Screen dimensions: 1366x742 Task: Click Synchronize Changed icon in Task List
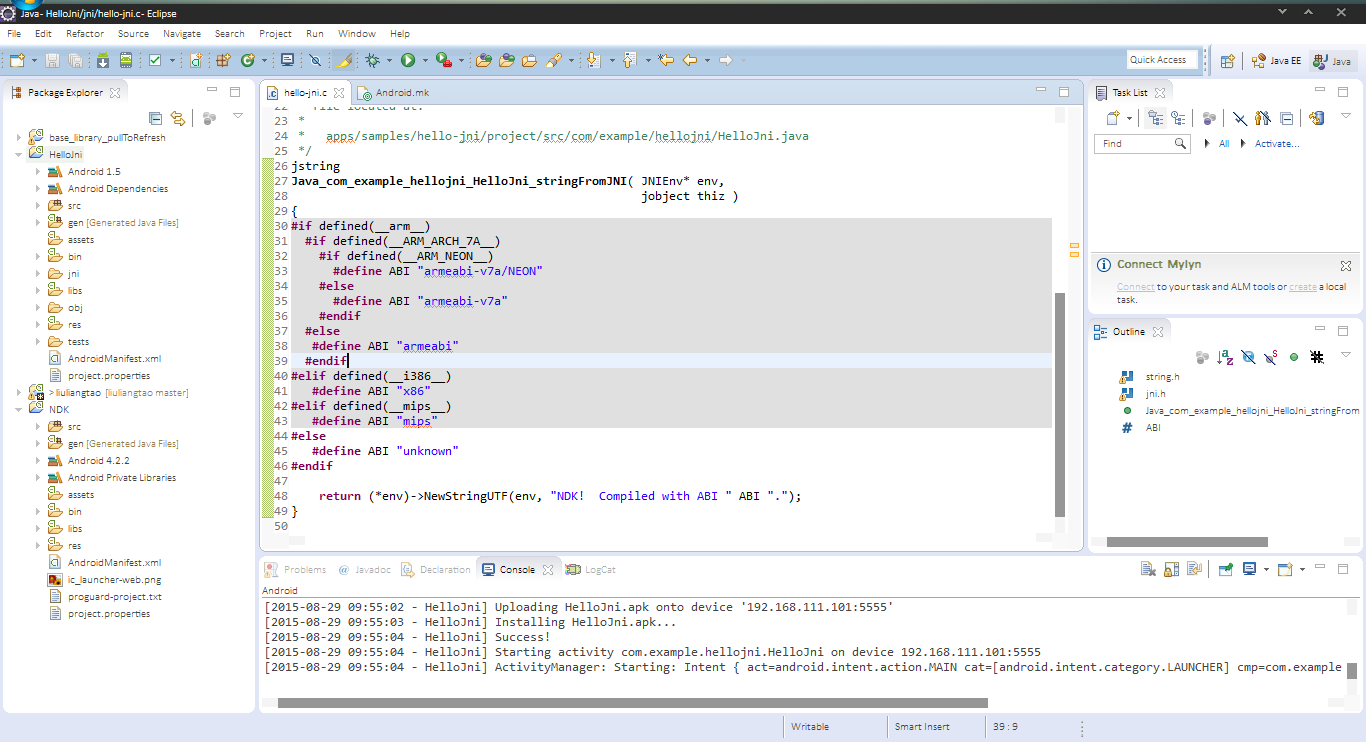[x=1317, y=118]
